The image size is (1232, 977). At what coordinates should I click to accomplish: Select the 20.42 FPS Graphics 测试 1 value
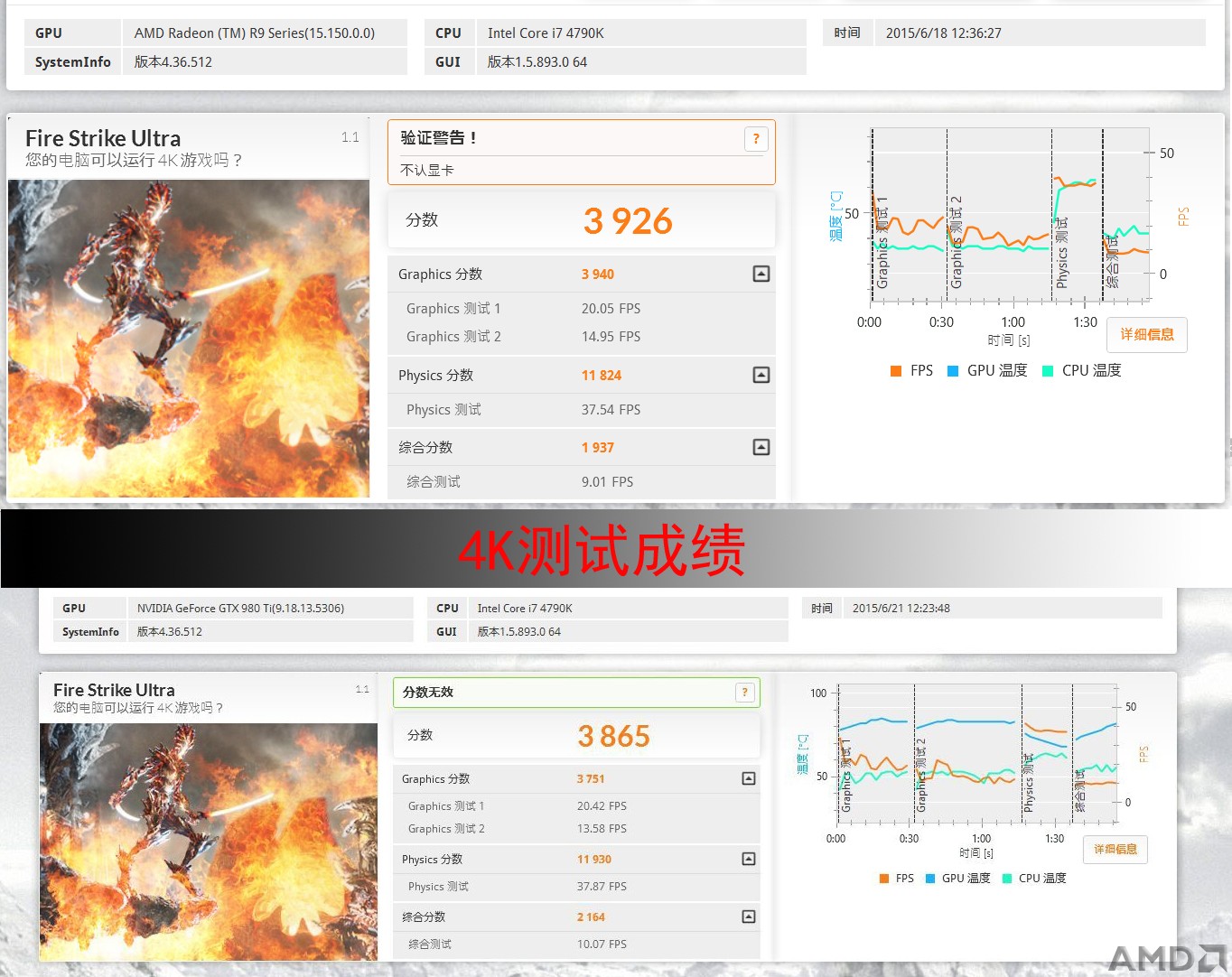click(x=602, y=806)
